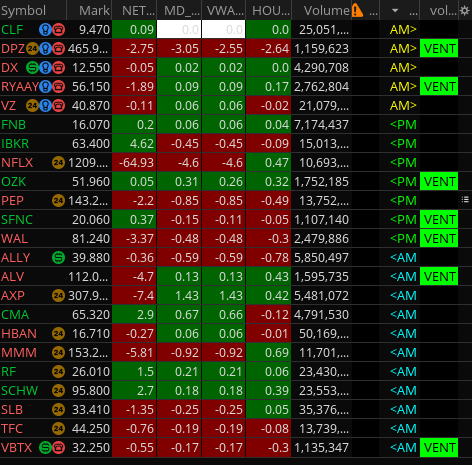Click volume 7,174,437 on FNB row
Image resolution: width=472 pixels, height=465 pixels.
(x=321, y=125)
